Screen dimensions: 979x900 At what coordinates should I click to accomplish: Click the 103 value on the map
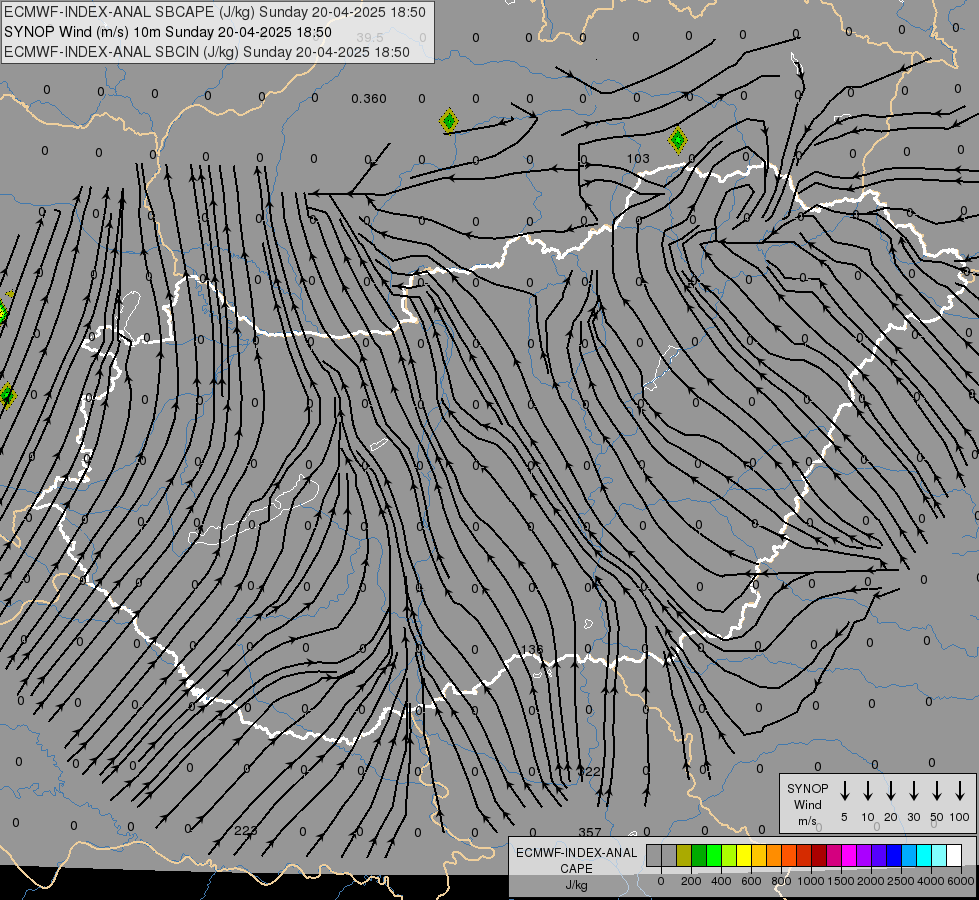pyautogui.click(x=638, y=159)
